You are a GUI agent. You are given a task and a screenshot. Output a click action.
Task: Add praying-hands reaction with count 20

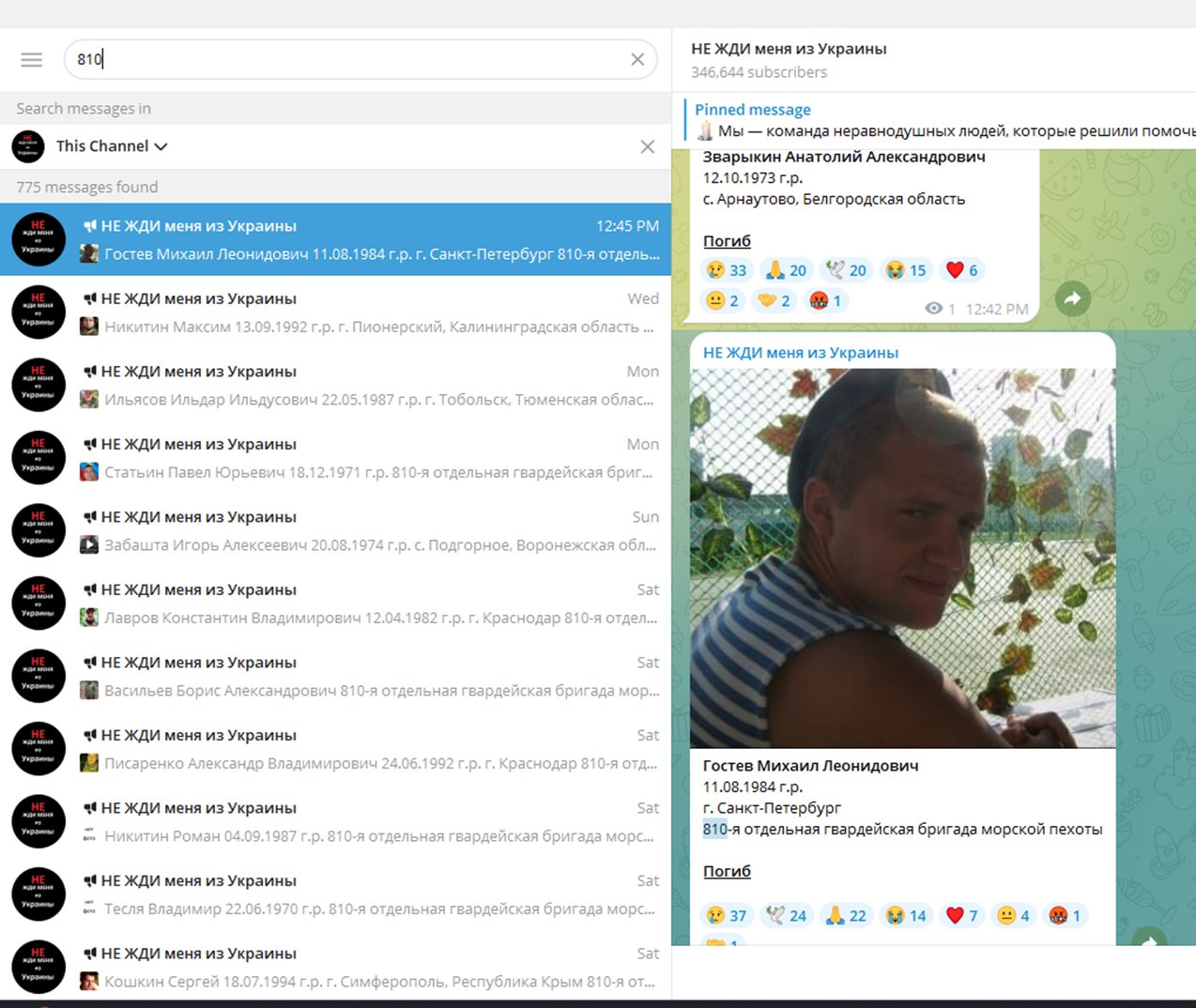tap(787, 270)
